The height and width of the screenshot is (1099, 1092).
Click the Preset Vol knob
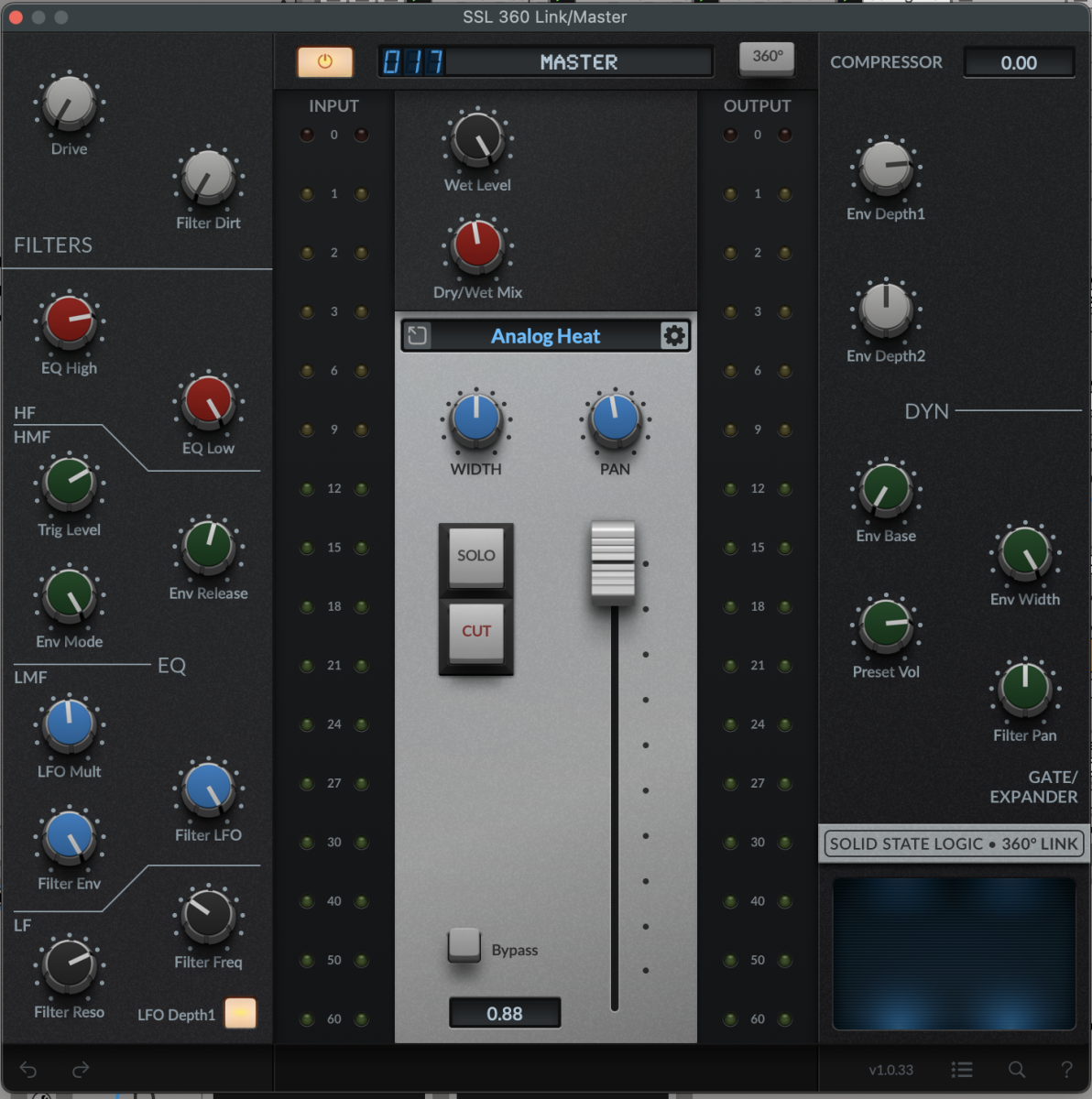(x=886, y=626)
